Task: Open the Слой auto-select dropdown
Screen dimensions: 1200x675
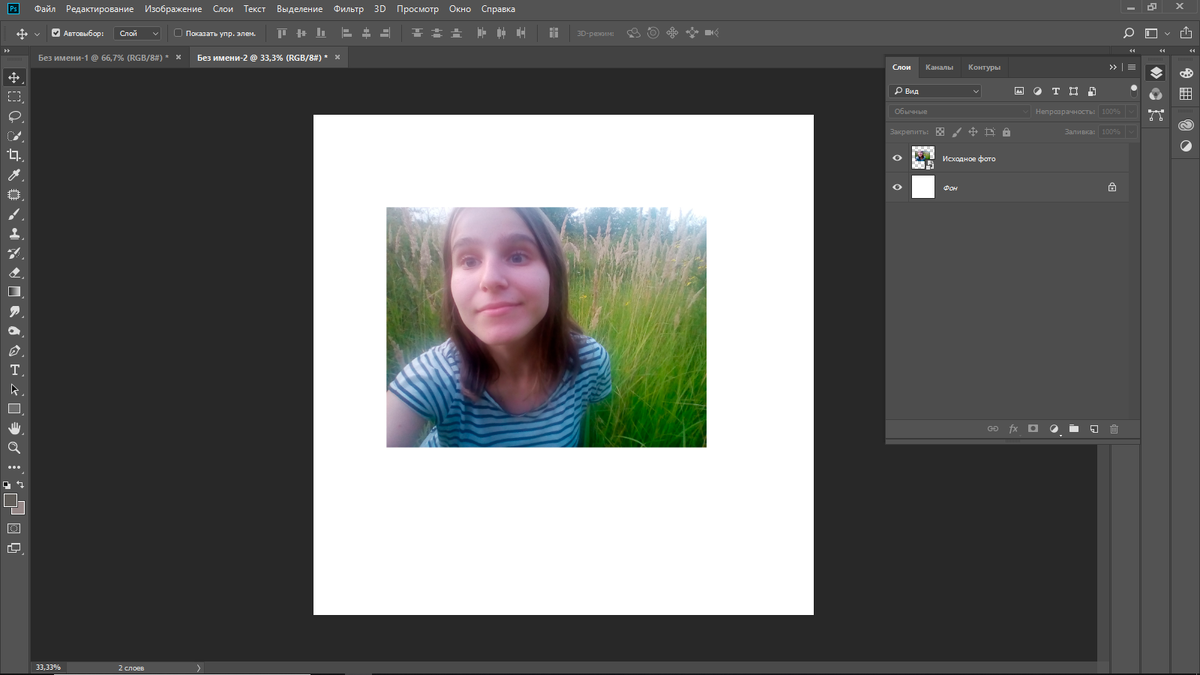Action: pos(138,33)
